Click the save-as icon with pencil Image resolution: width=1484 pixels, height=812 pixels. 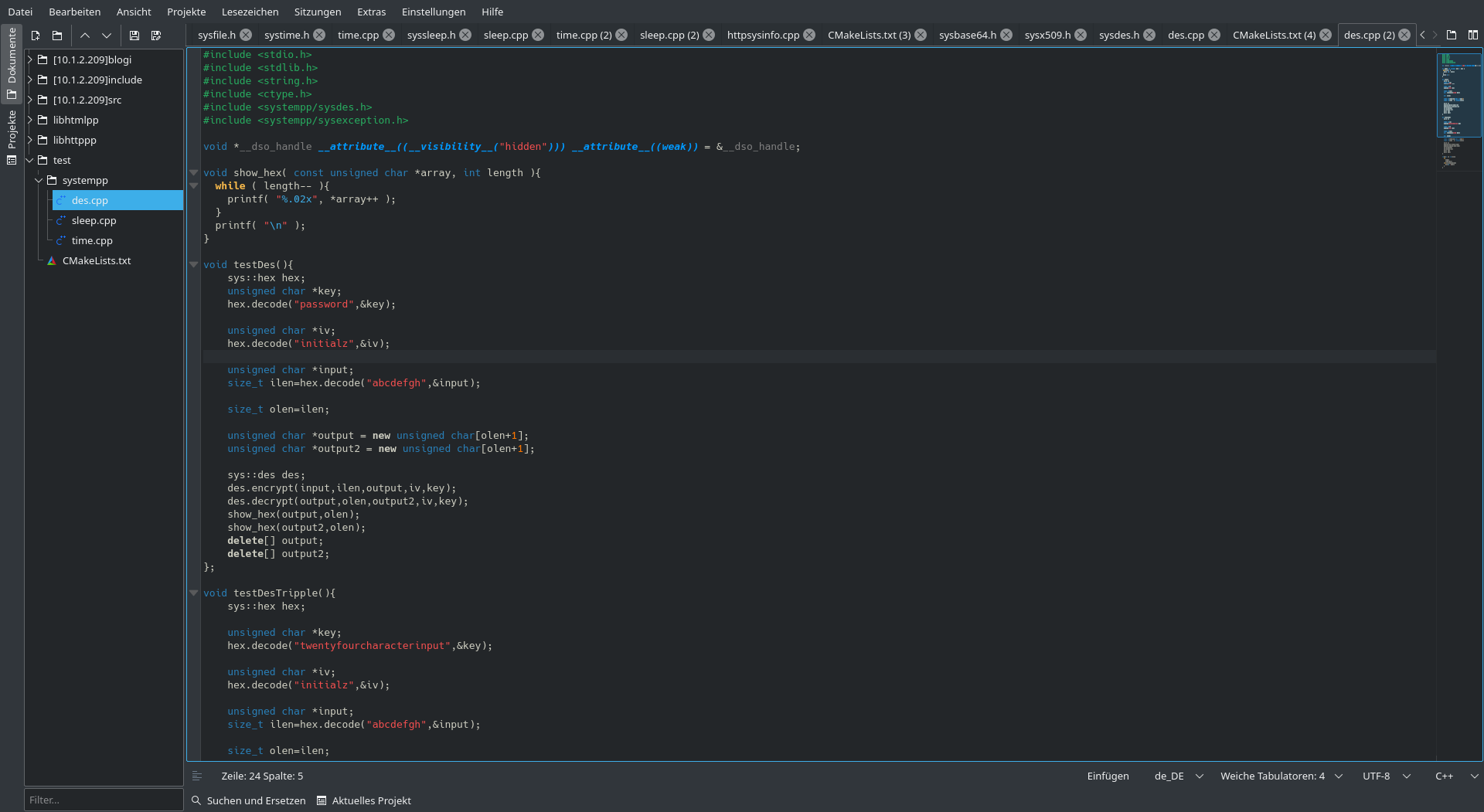[156, 36]
